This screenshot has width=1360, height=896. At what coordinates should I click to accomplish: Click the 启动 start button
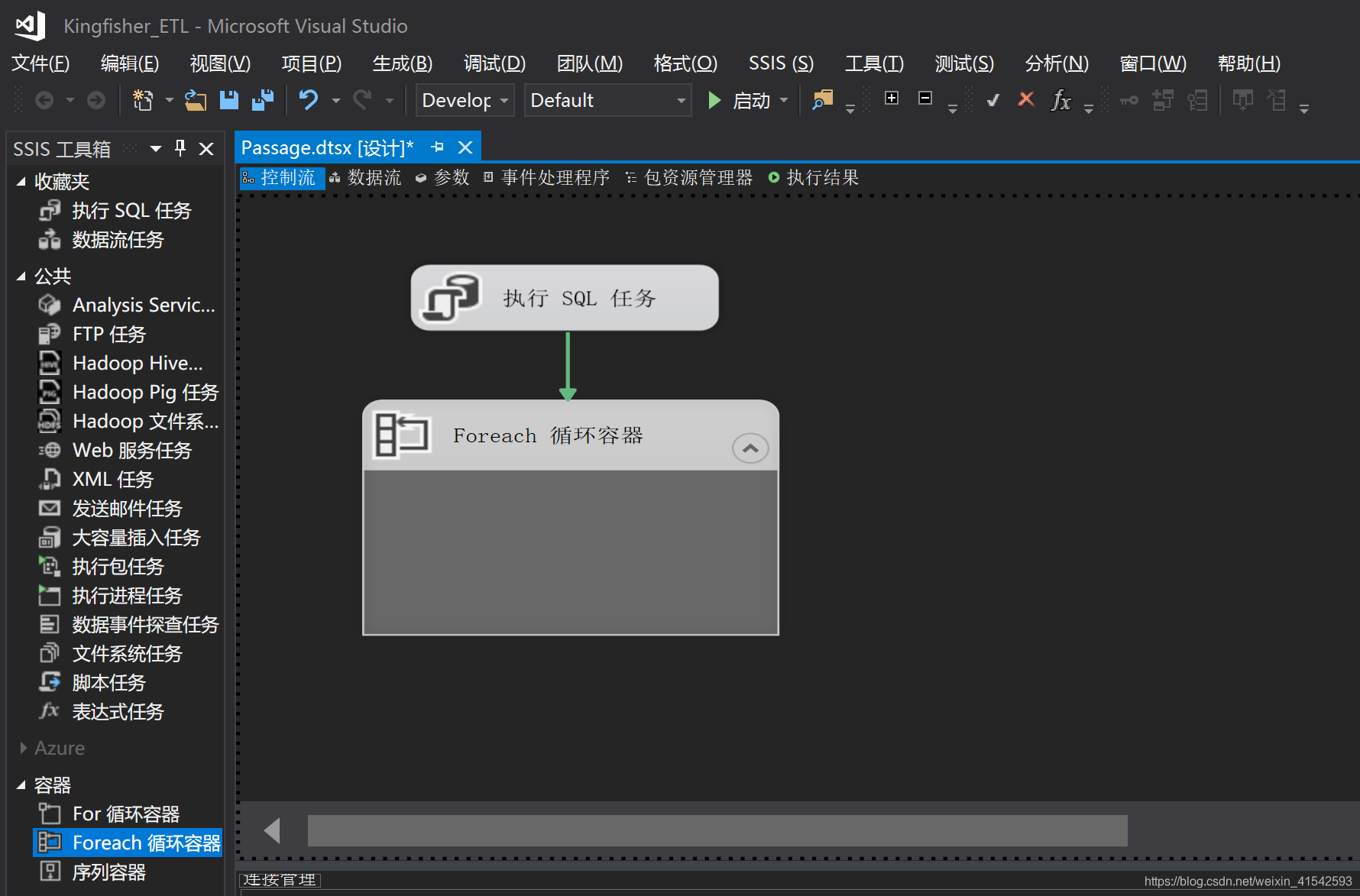click(x=739, y=100)
